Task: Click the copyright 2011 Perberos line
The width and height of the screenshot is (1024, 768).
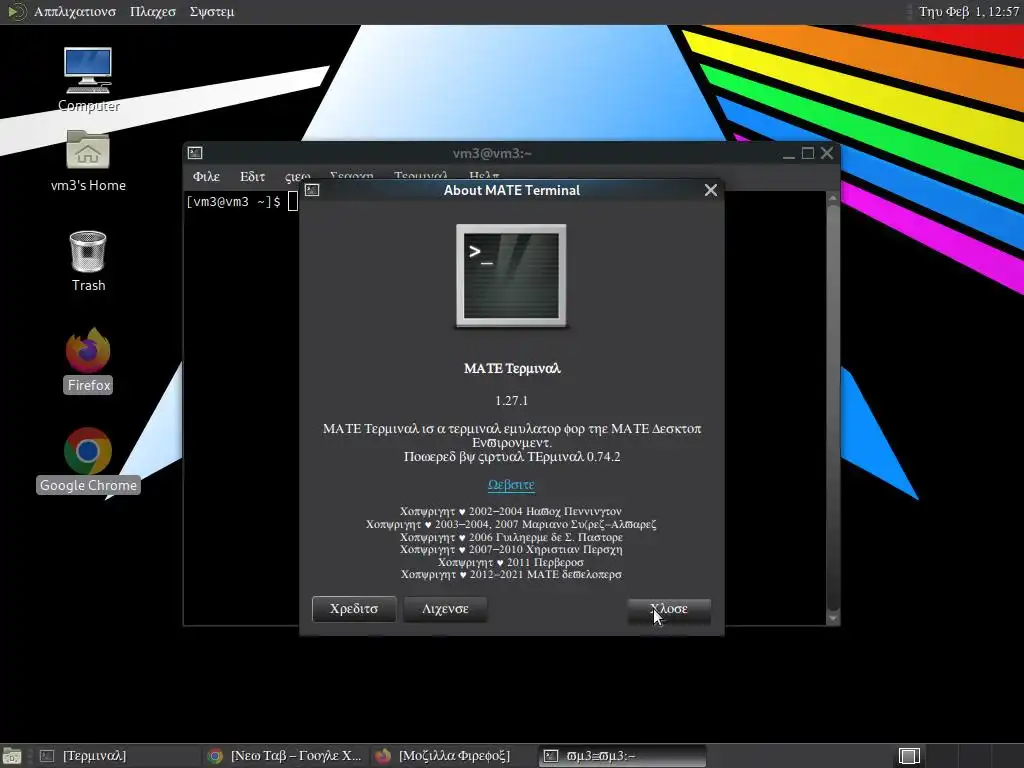Action: [x=511, y=562]
